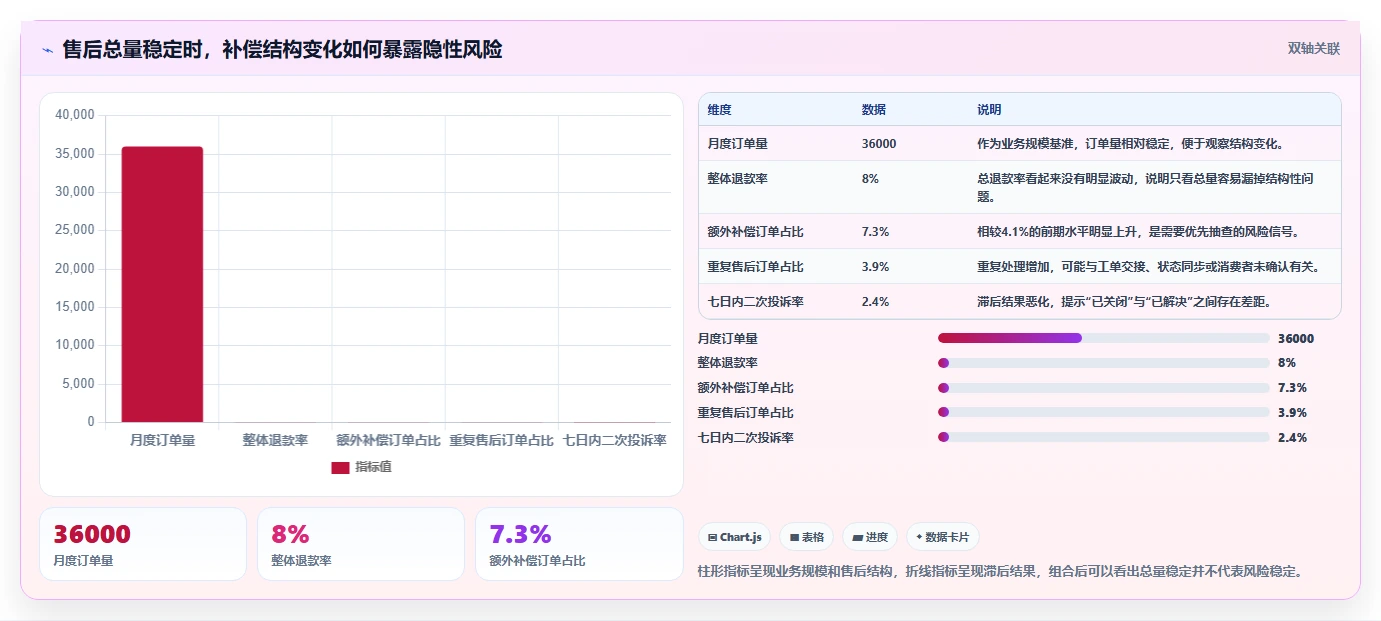This screenshot has height=621, width=1381.
Task: Click the lightning icon beside the title
Action: click(47, 49)
